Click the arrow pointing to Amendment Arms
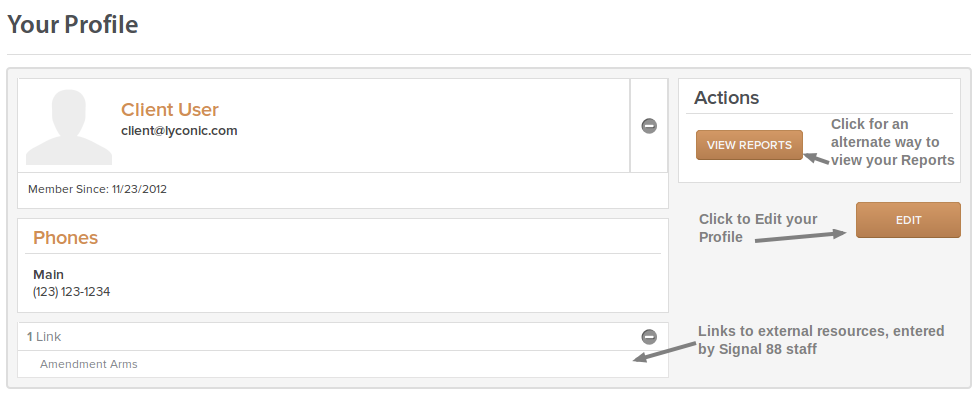Image resolution: width=978 pixels, height=393 pixels. point(664,351)
